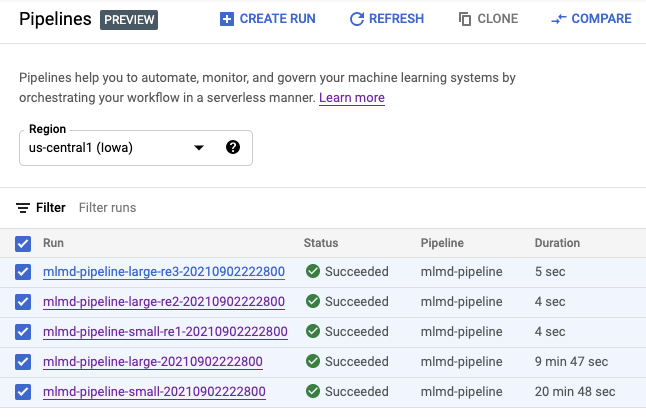The width and height of the screenshot is (646, 417).
Task: Uncheck the mlmd-pipeline-small-re1 run checkbox
Action: (23, 332)
